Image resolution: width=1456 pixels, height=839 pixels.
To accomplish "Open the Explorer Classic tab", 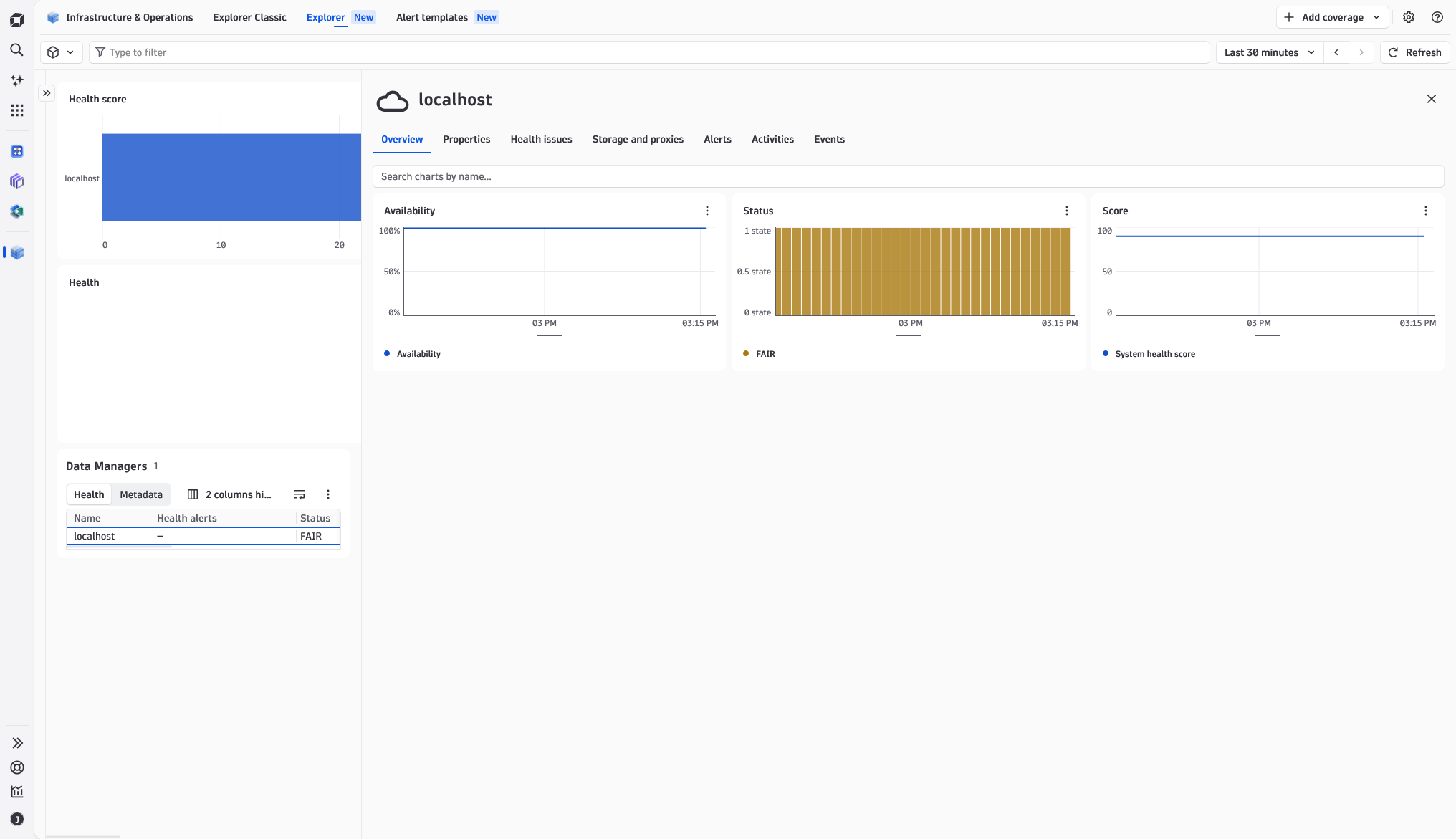I will click(x=249, y=17).
